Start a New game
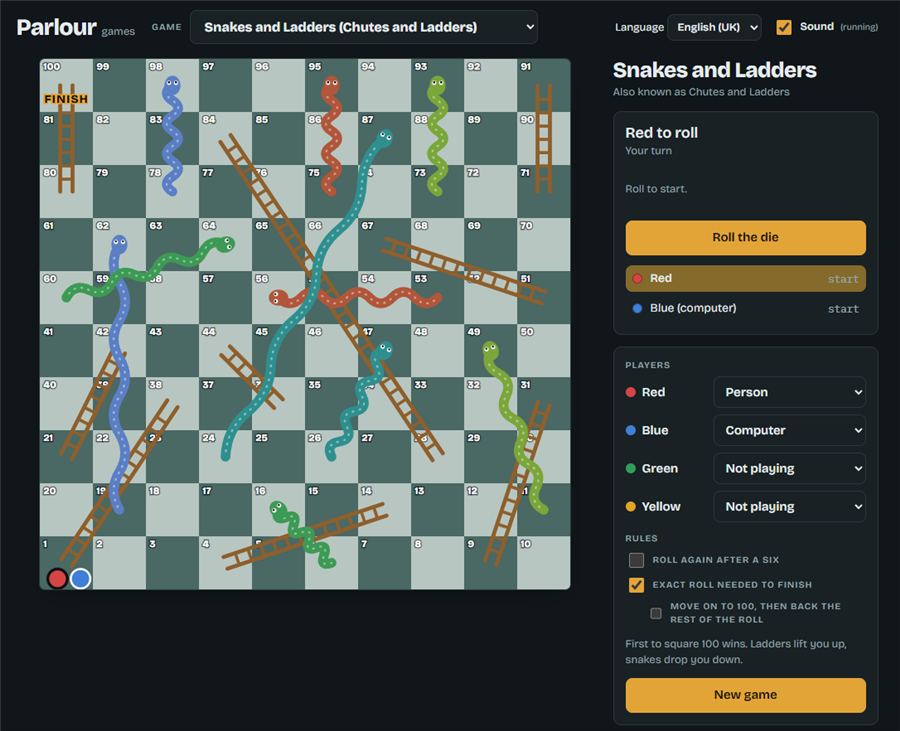Image resolution: width=900 pixels, height=731 pixels. 746,695
